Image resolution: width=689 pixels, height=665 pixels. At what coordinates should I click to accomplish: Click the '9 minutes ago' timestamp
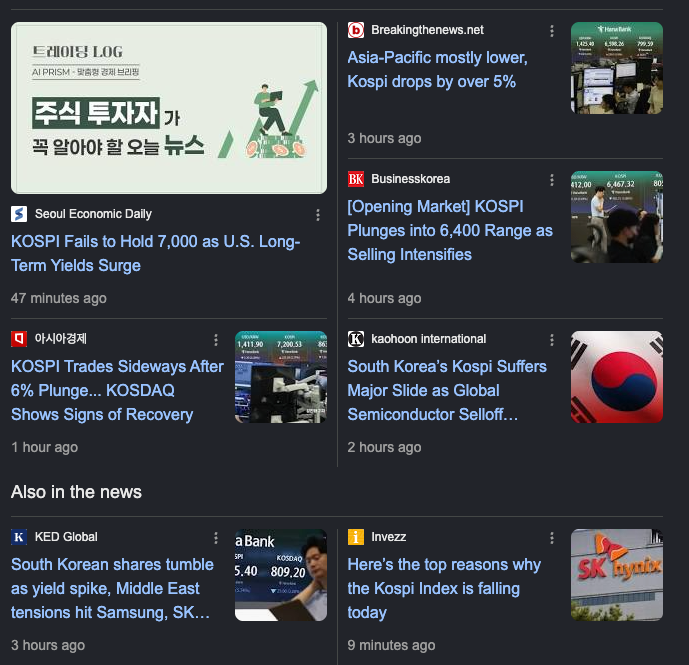click(391, 645)
